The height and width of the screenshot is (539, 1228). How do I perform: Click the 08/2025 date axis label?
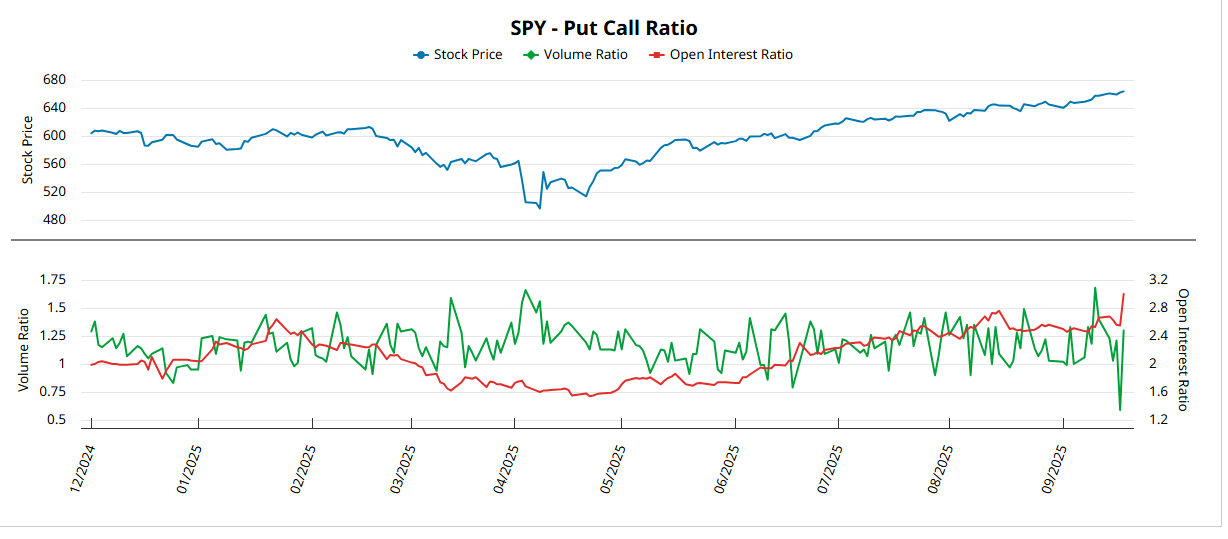click(940, 469)
